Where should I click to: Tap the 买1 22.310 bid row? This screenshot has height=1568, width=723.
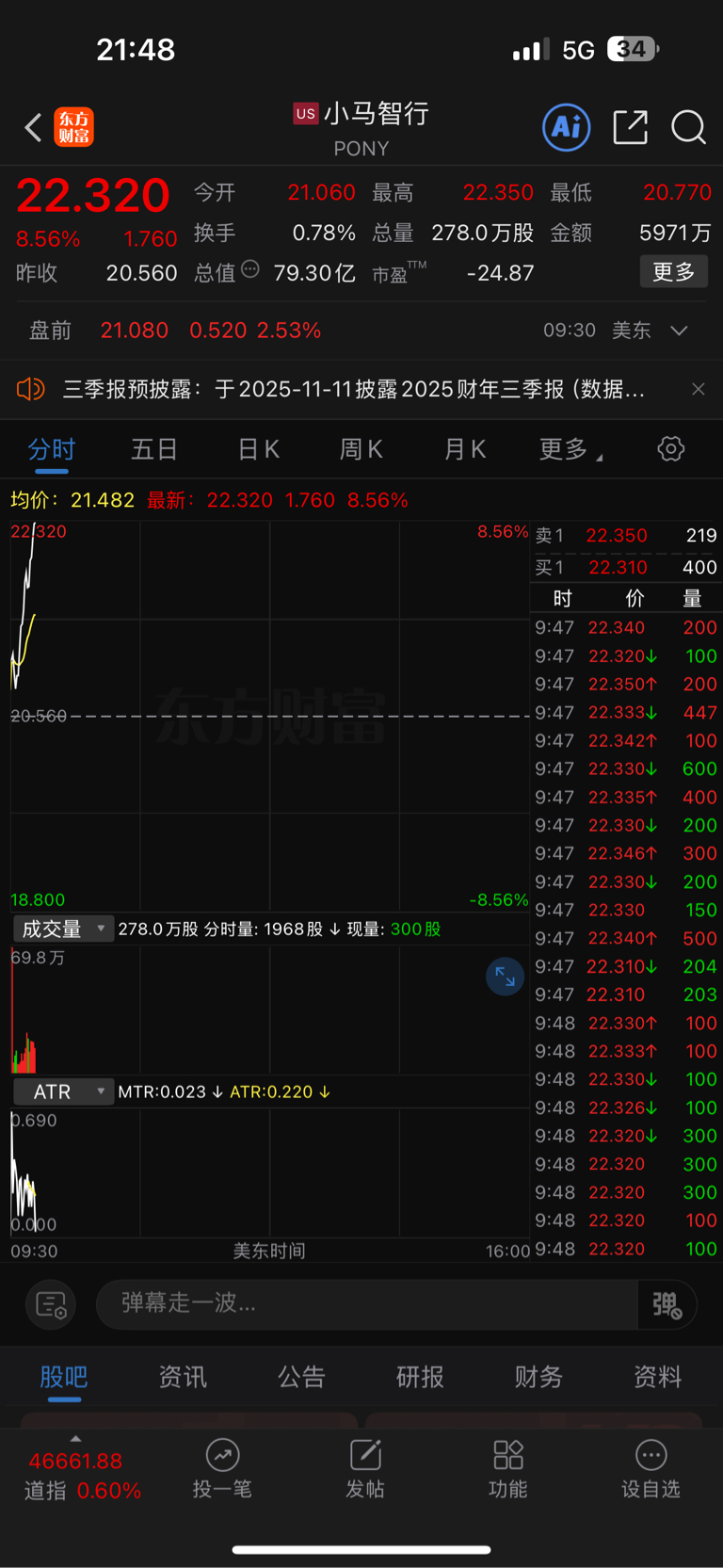(x=626, y=567)
